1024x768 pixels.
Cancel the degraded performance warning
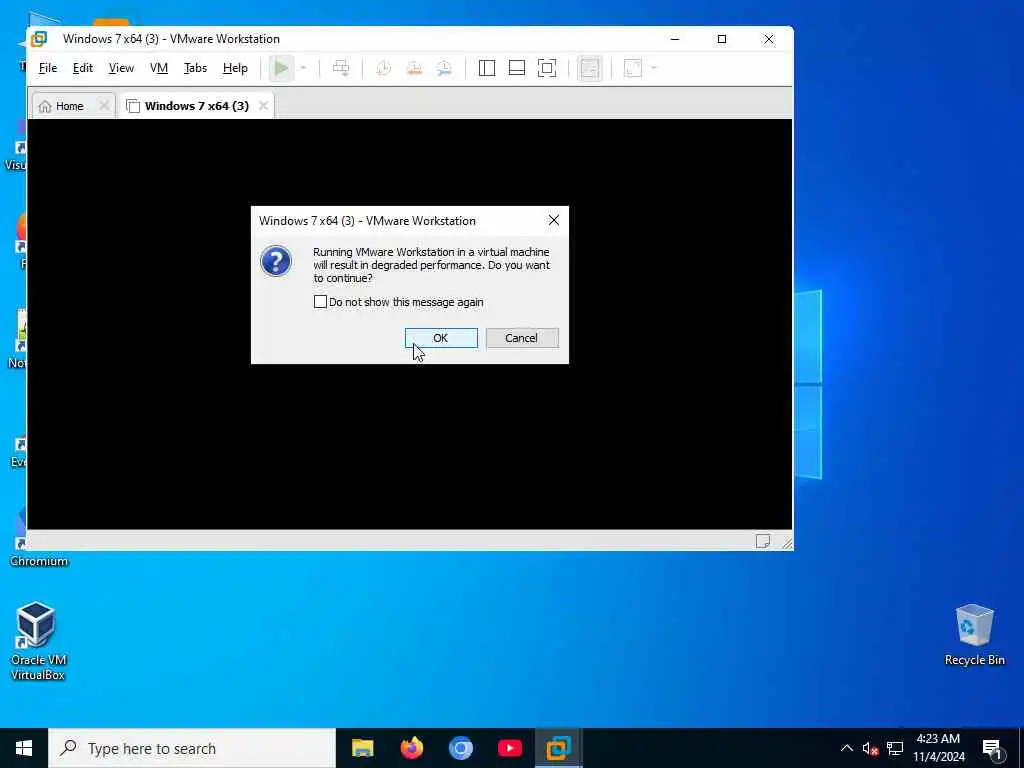522,338
